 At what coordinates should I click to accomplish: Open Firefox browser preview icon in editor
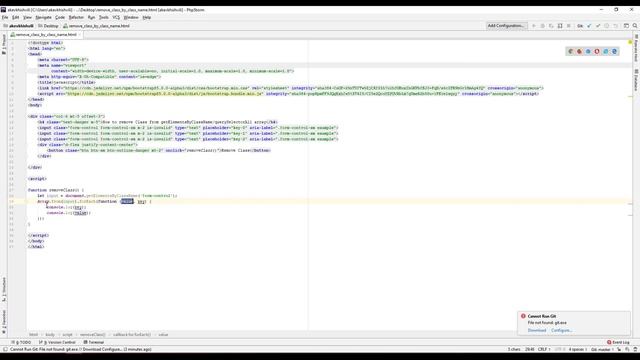click(x=579, y=51)
